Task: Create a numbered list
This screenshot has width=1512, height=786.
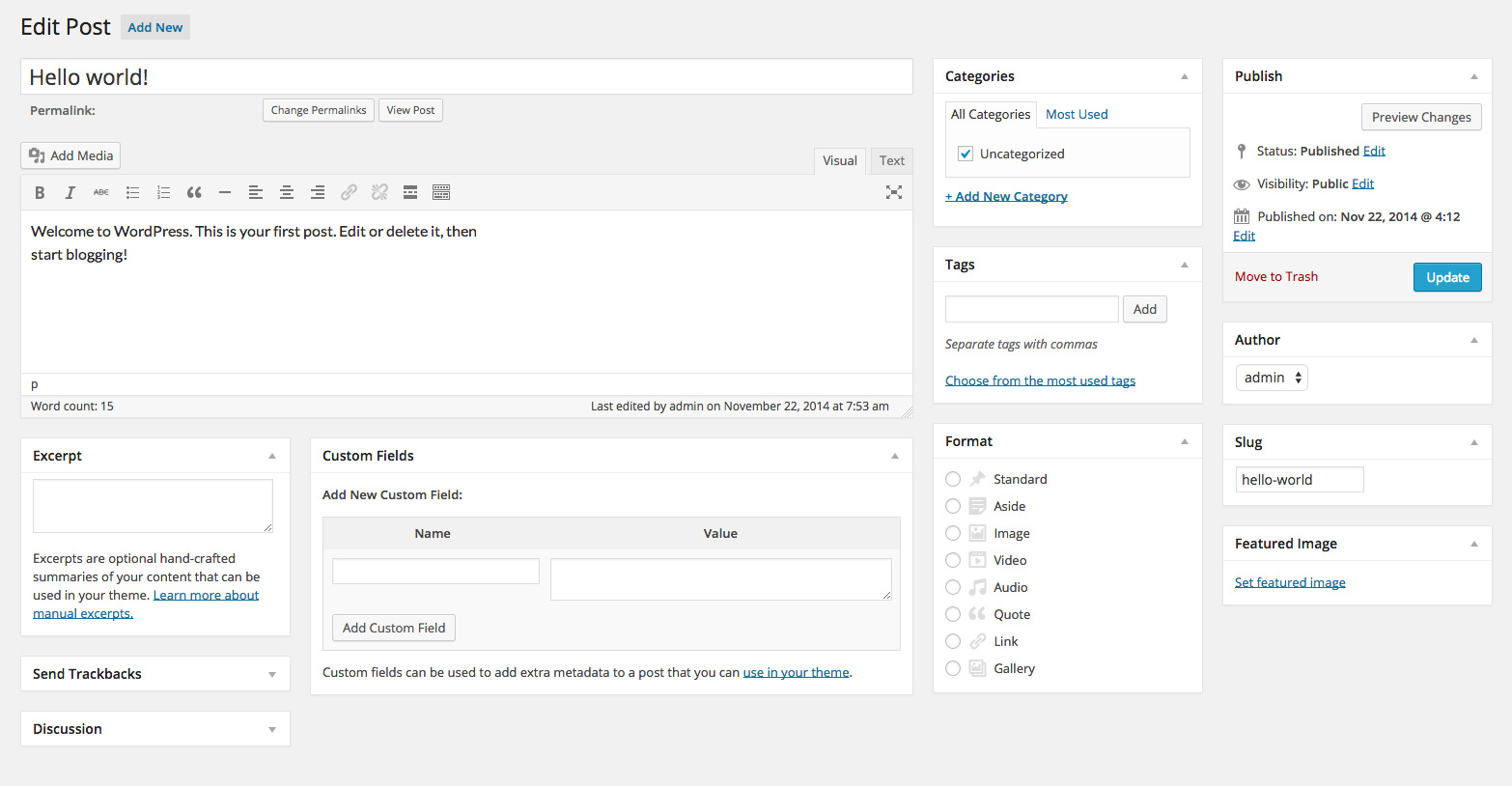Action: (x=163, y=192)
